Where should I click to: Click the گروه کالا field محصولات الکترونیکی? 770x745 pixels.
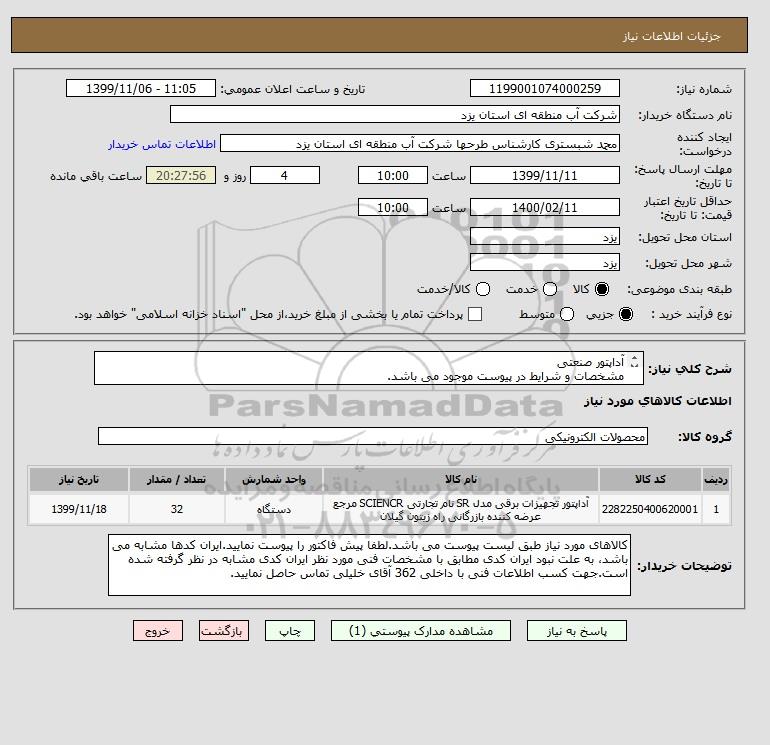(x=373, y=436)
